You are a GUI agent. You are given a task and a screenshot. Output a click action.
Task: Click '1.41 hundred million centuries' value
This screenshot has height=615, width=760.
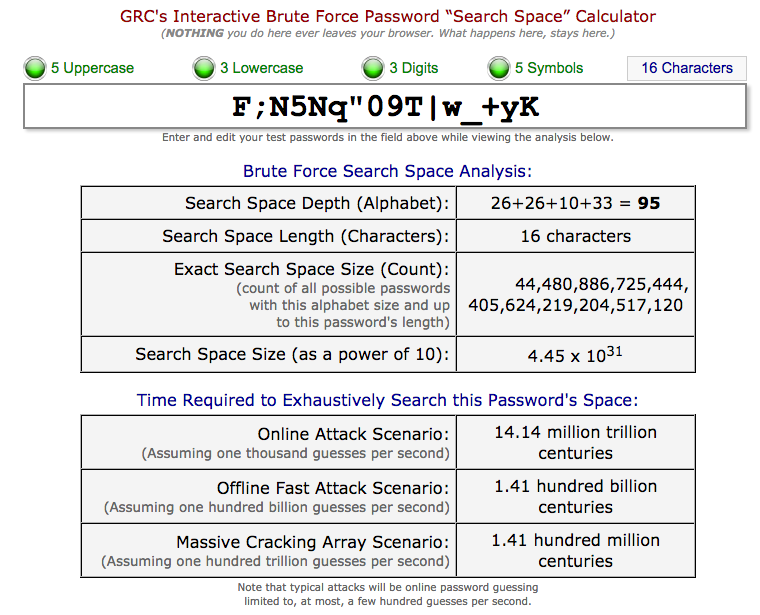click(x=575, y=551)
